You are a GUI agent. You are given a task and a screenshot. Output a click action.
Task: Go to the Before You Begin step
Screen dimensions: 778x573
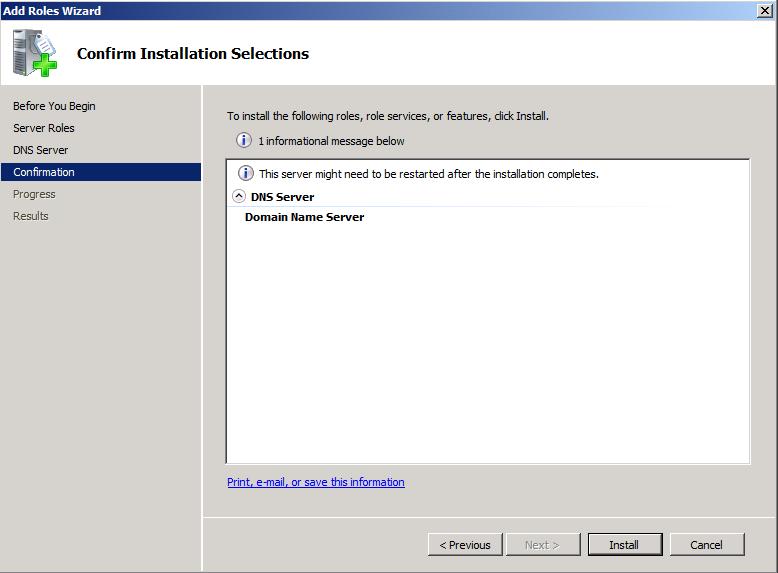(54, 106)
